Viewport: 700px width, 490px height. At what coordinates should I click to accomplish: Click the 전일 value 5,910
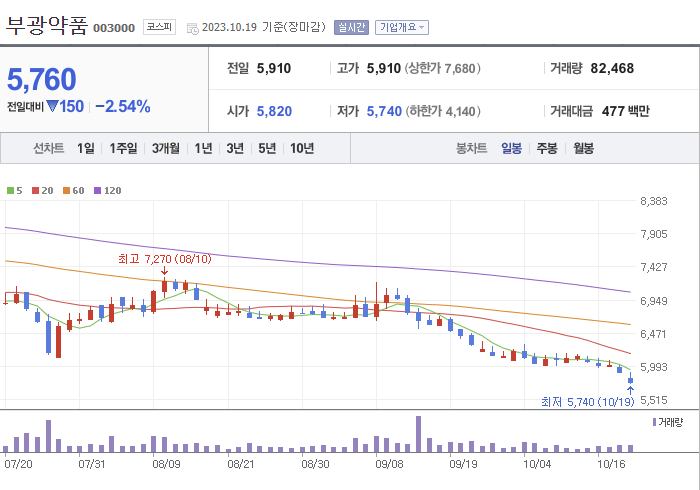pyautogui.click(x=274, y=68)
